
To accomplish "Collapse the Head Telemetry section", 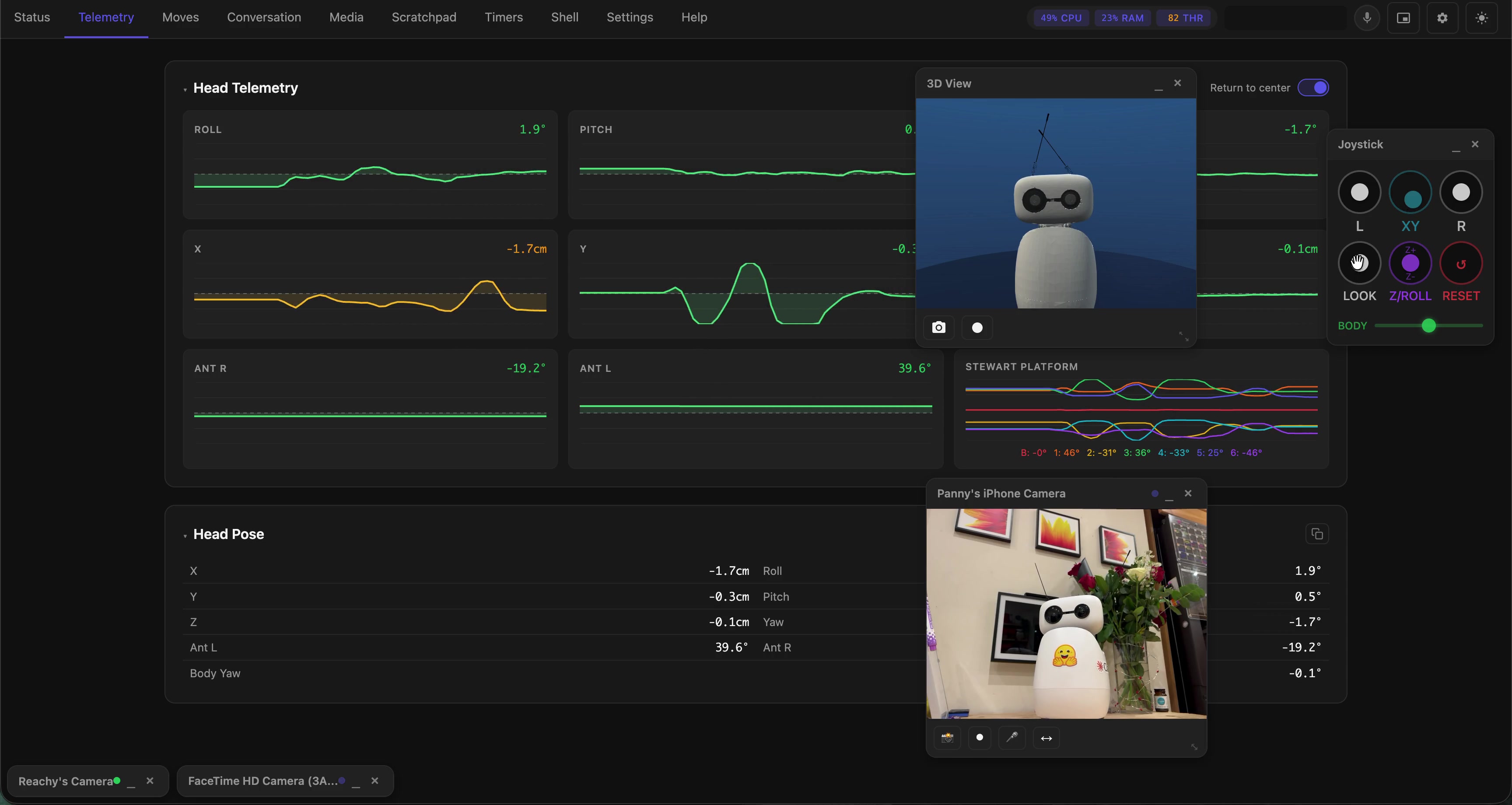I will (185, 89).
